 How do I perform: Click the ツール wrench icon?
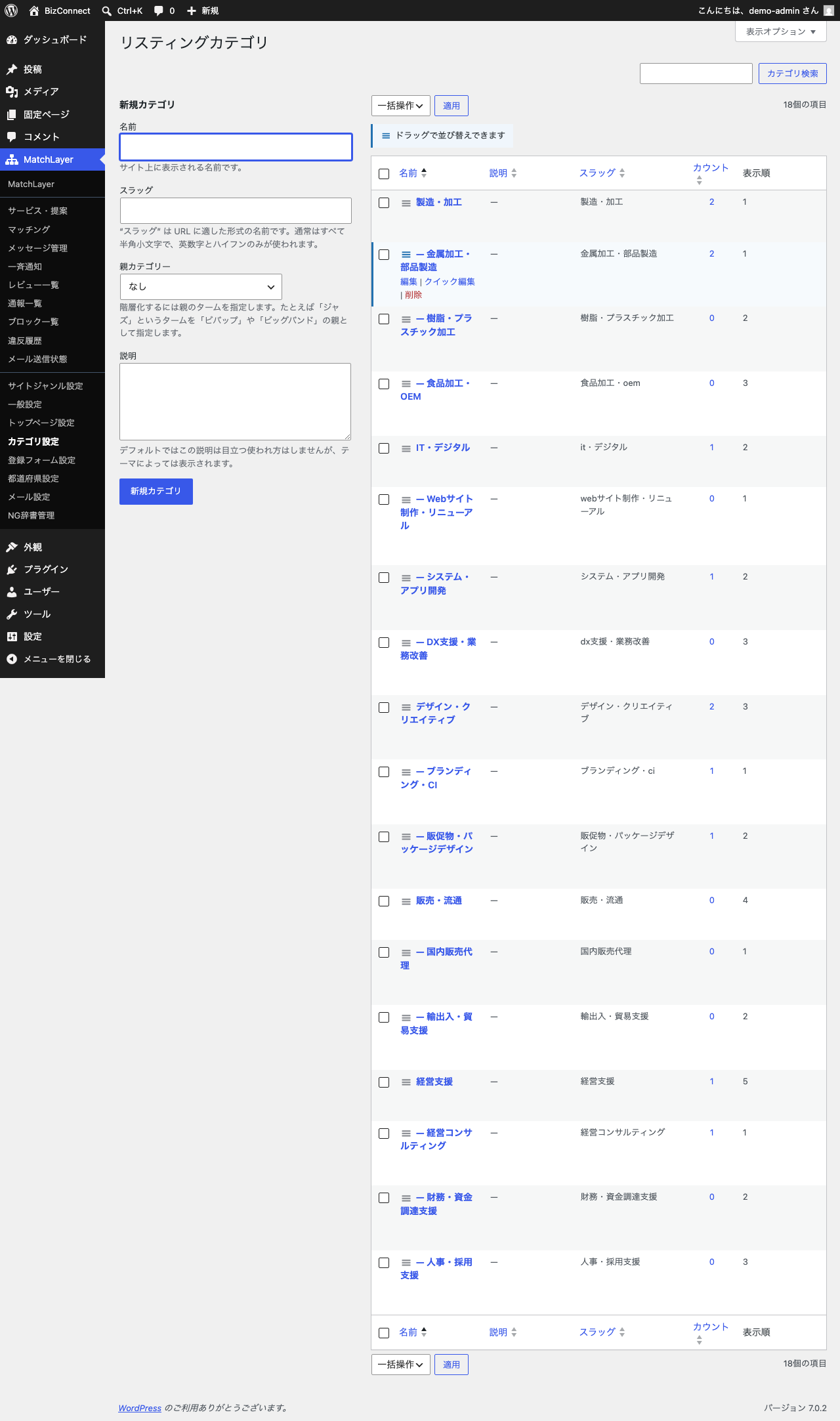[12, 614]
